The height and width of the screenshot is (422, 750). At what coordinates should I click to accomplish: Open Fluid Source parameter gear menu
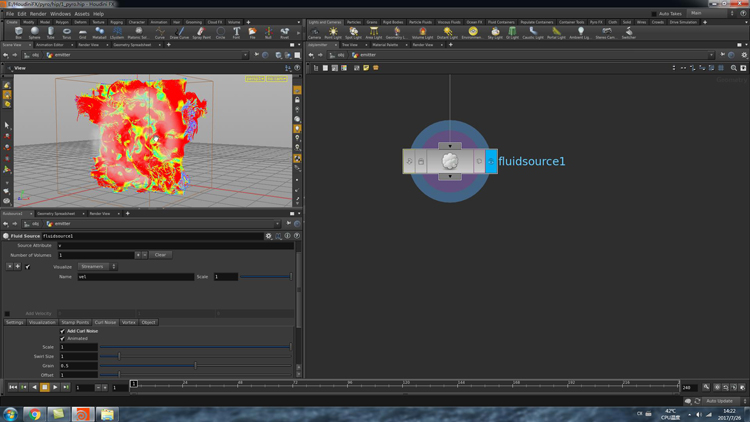pos(268,236)
